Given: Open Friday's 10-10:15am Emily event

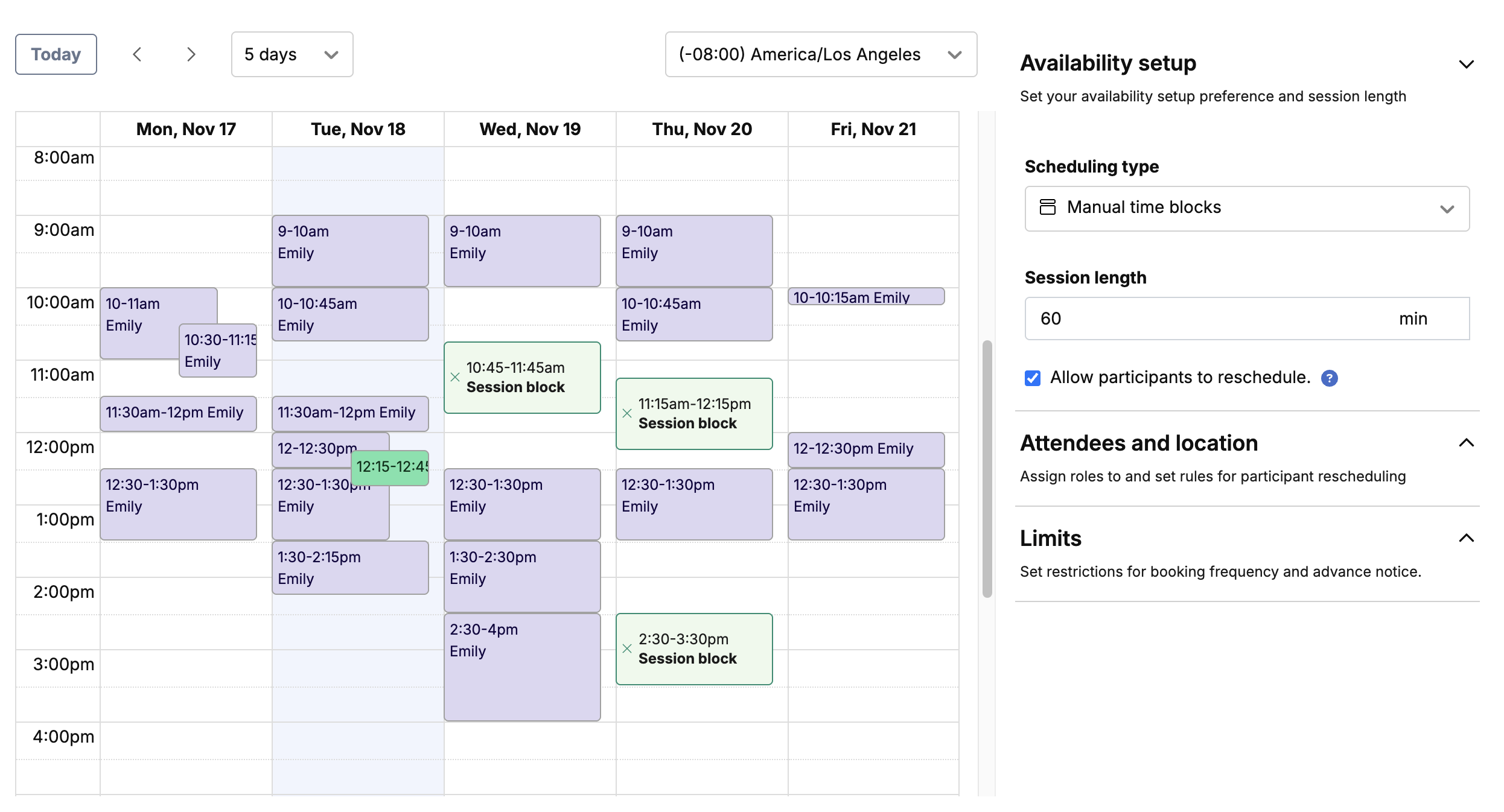Looking at the screenshot, I should 865,297.
